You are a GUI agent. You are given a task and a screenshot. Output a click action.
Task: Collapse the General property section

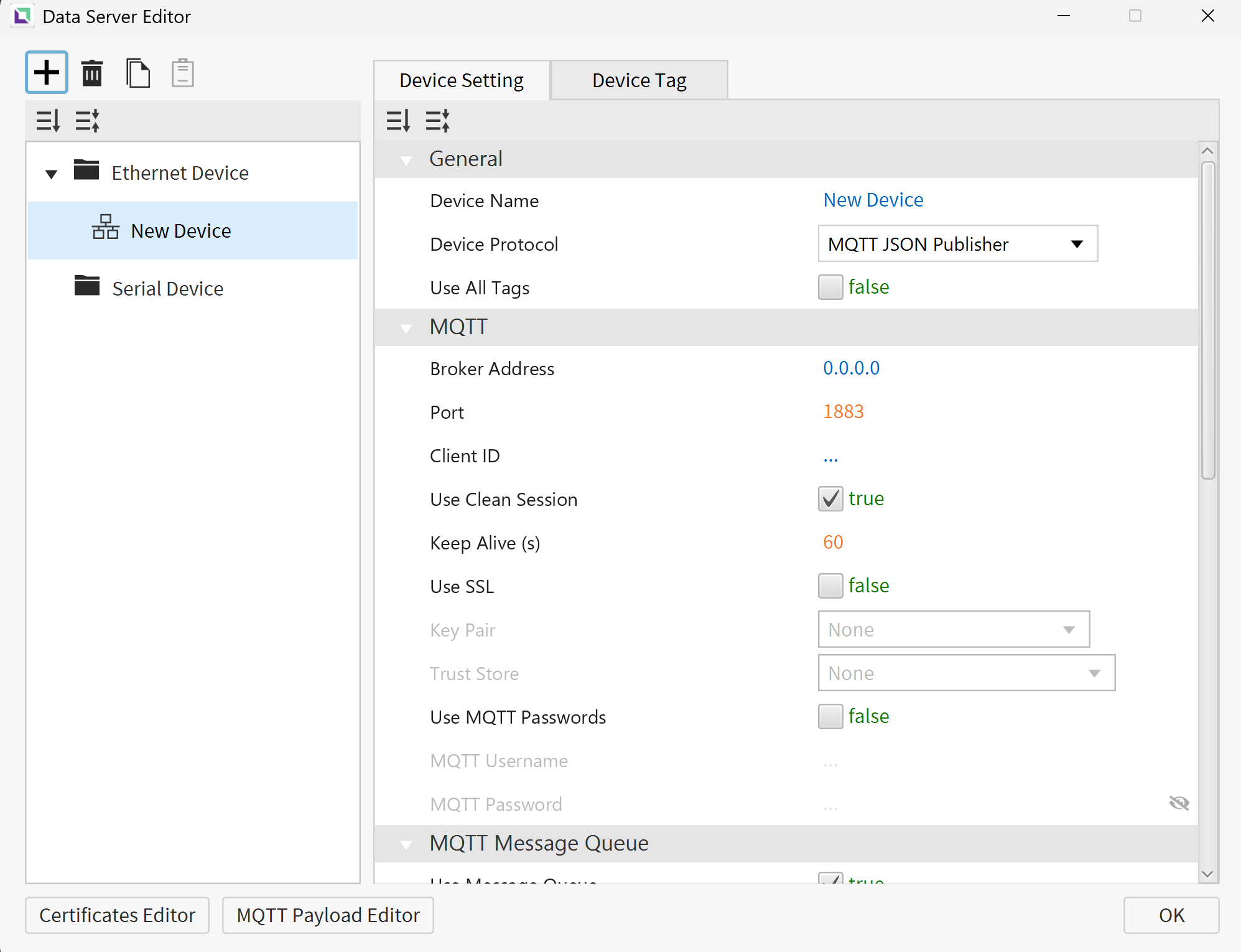click(x=406, y=161)
